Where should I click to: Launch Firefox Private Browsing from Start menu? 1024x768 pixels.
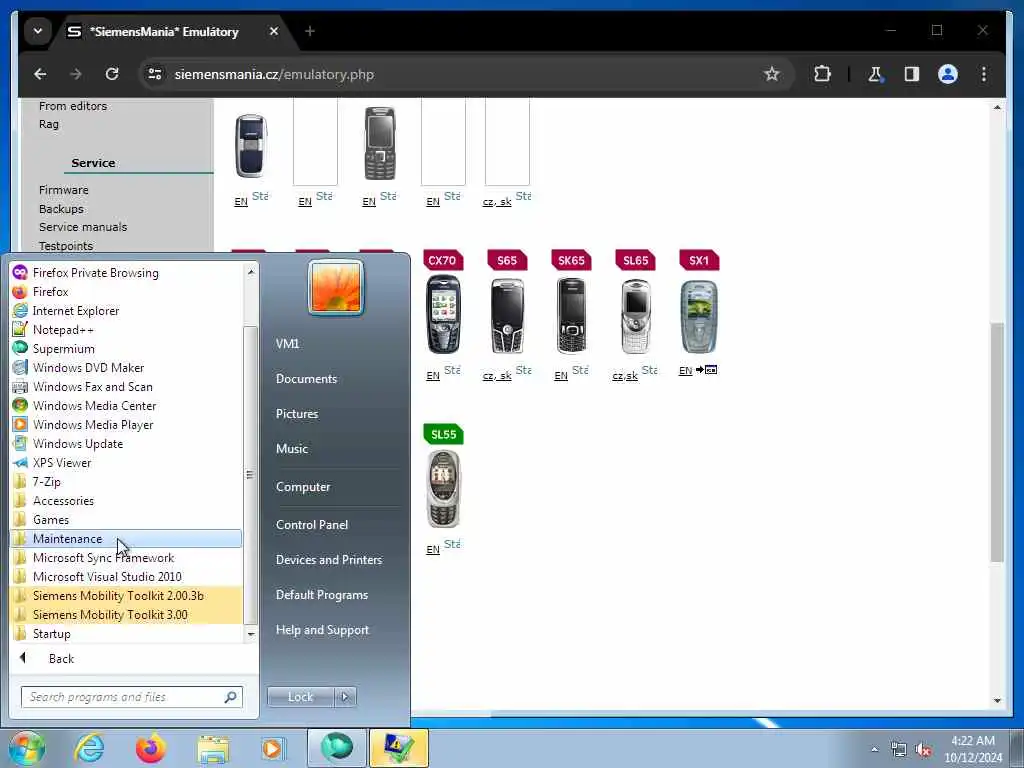tap(127, 273)
